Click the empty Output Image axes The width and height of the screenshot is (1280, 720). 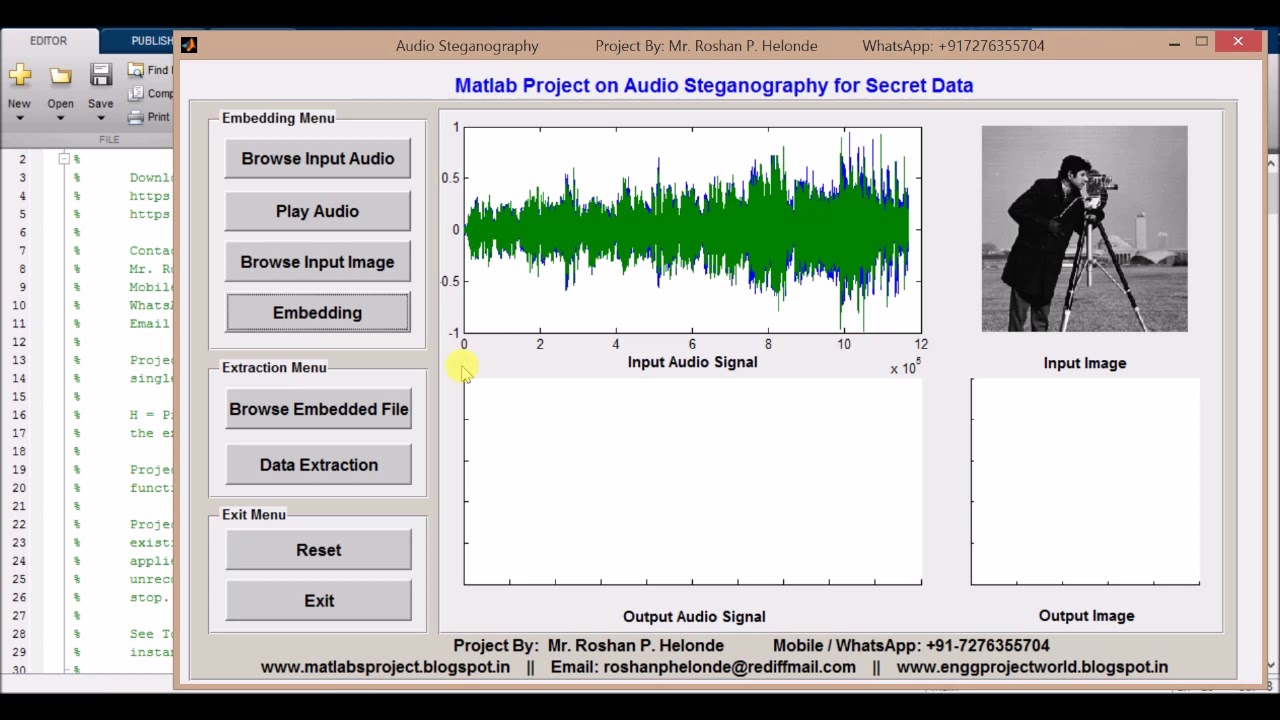[x=1085, y=481]
